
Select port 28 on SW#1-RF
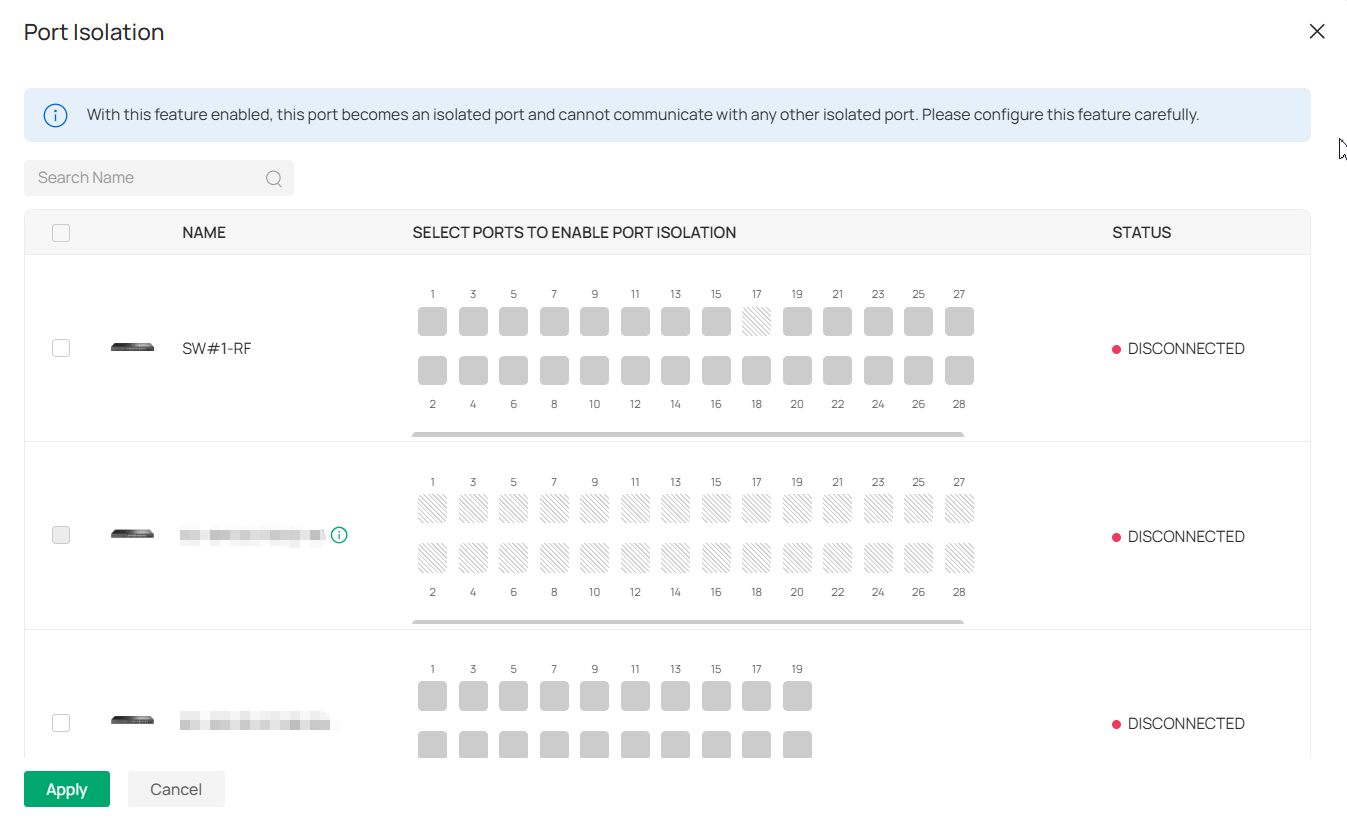pyautogui.click(x=959, y=371)
